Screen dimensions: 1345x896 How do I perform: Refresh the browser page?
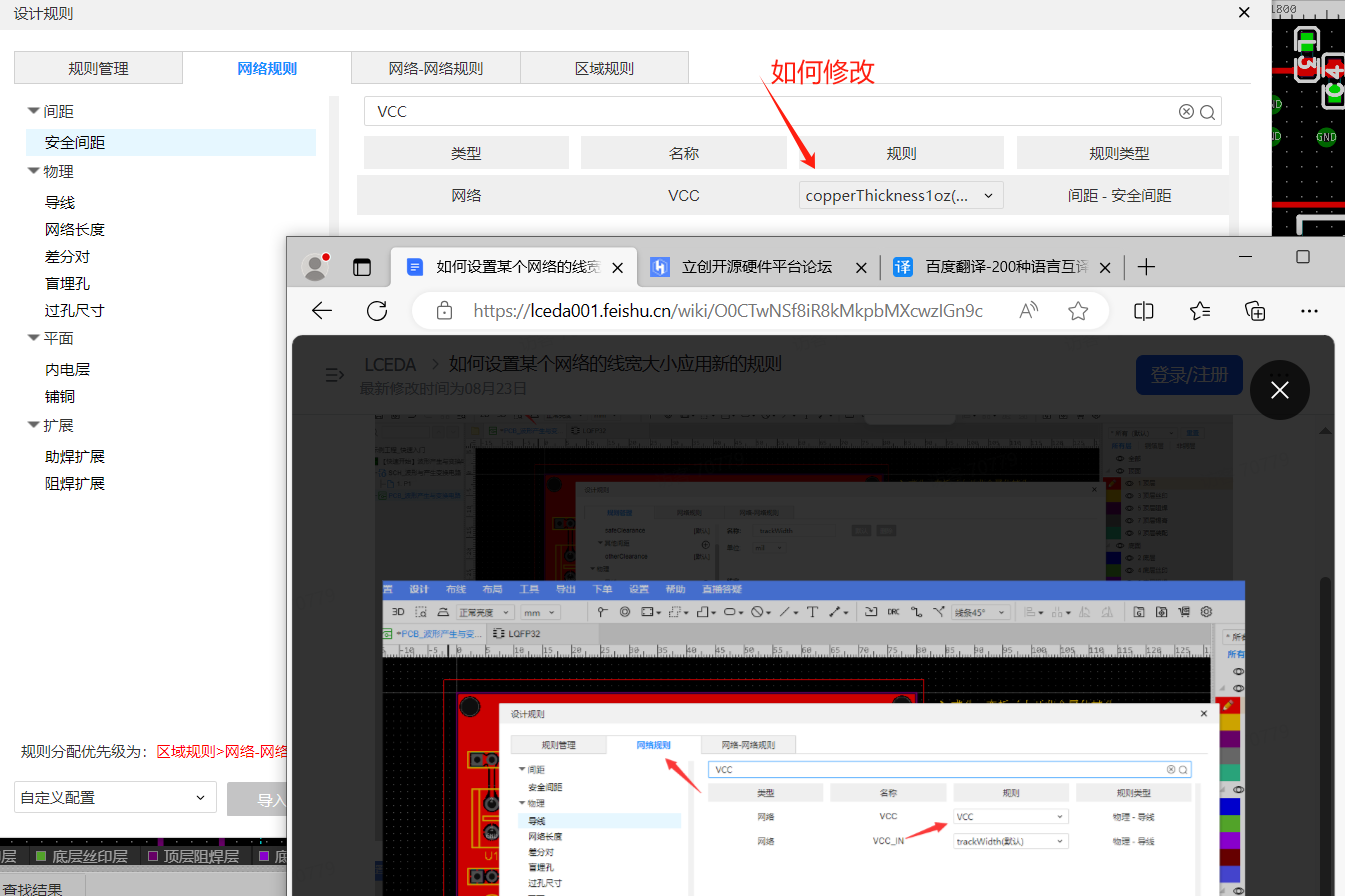(x=377, y=311)
